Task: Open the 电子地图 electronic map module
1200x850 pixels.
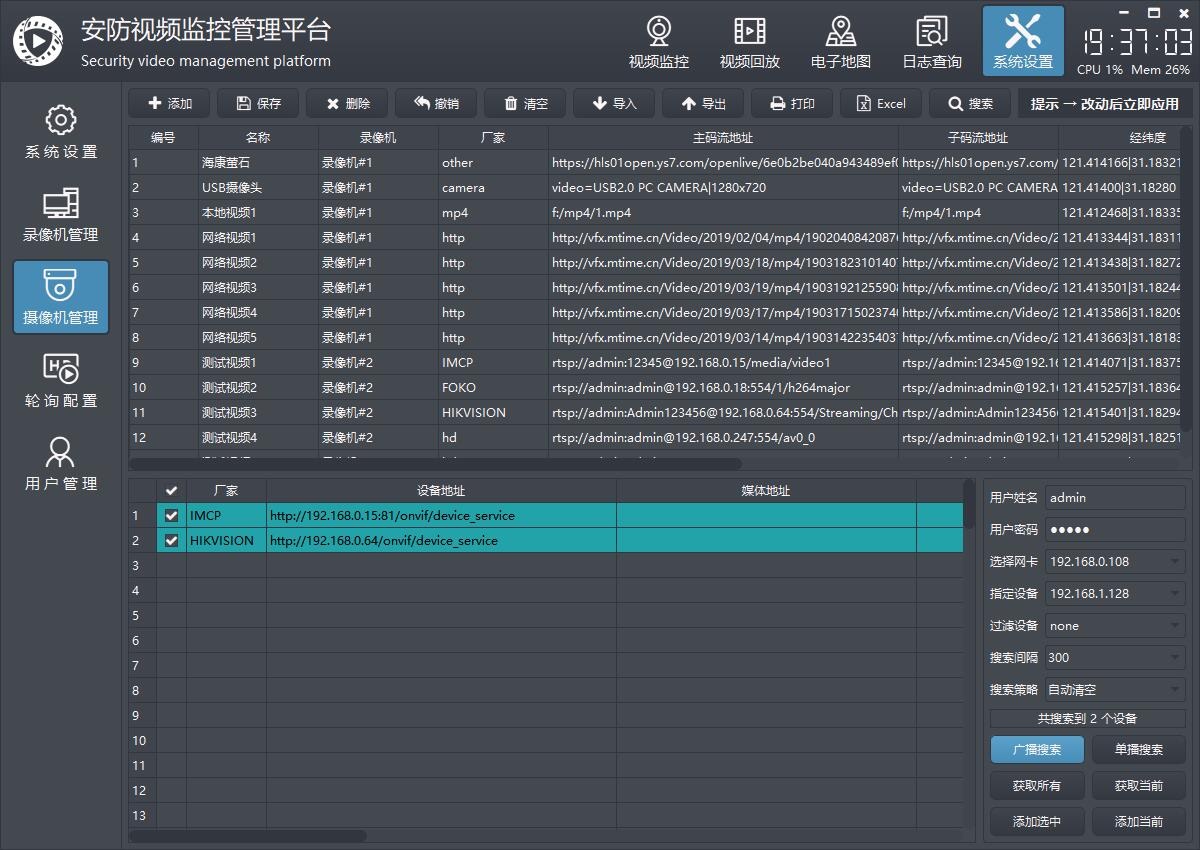Action: click(840, 42)
